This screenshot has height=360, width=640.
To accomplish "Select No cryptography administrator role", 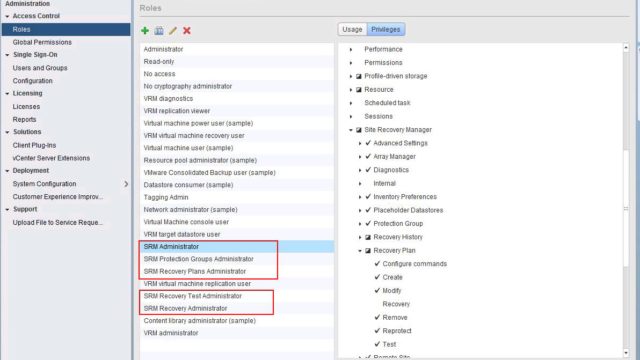I will click(237, 86).
